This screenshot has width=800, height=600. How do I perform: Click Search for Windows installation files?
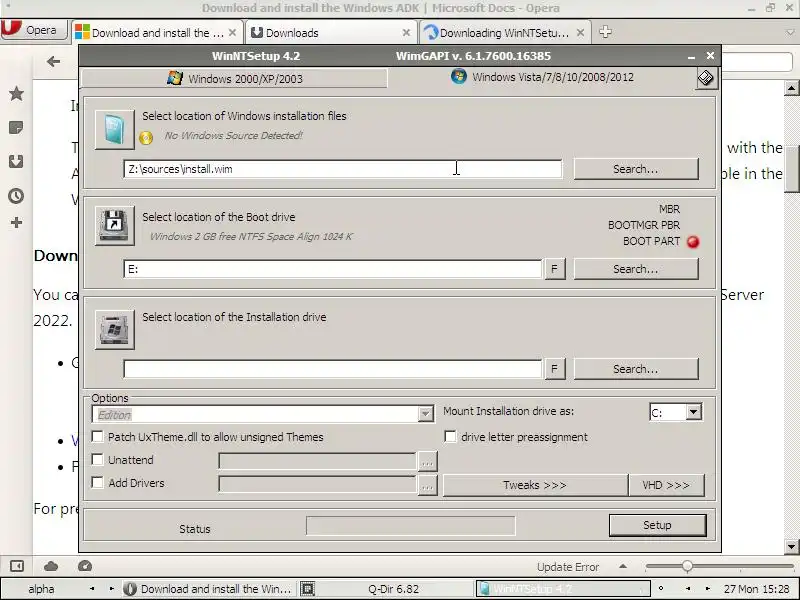point(636,169)
